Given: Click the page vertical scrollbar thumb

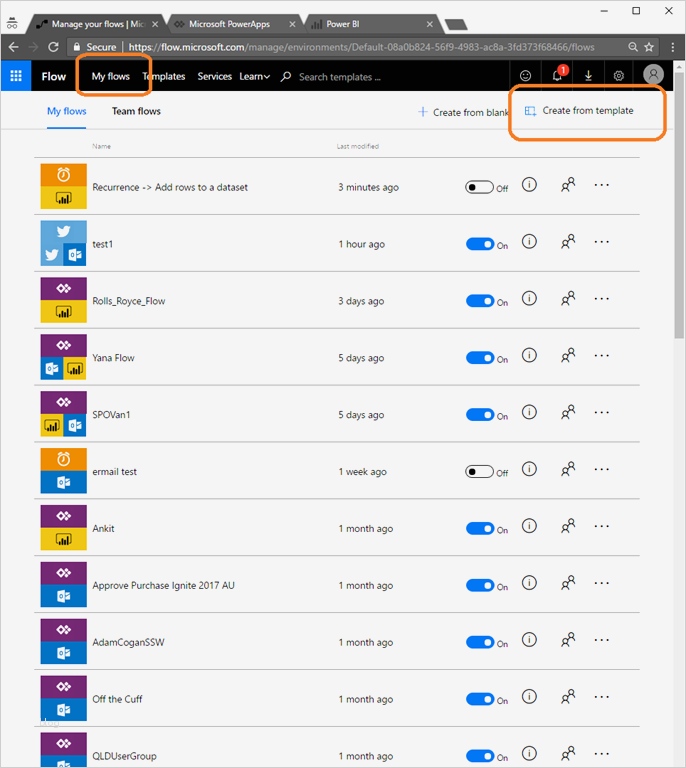Looking at the screenshot, I should click(679, 206).
